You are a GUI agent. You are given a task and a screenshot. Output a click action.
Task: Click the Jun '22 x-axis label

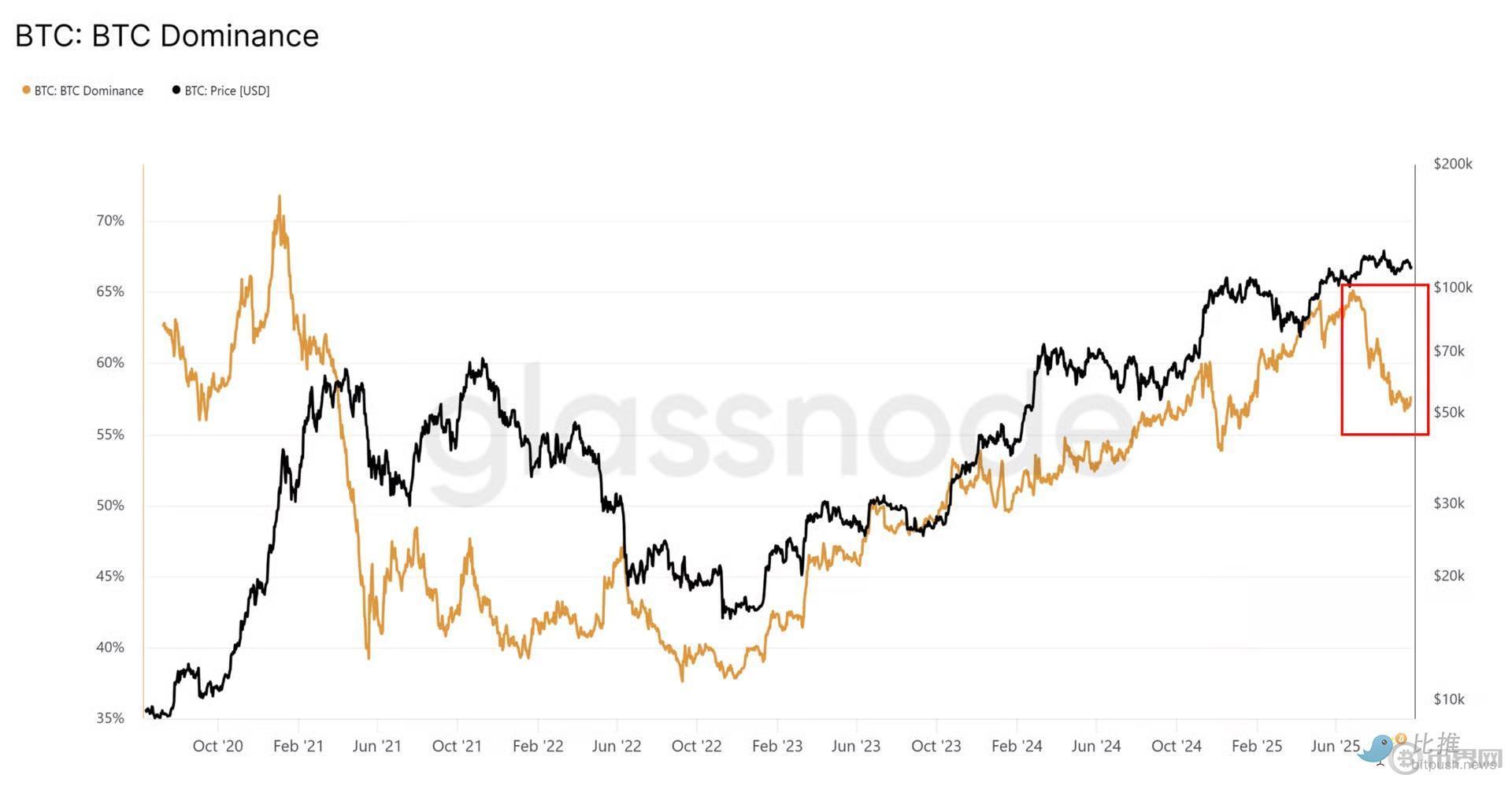click(x=616, y=746)
